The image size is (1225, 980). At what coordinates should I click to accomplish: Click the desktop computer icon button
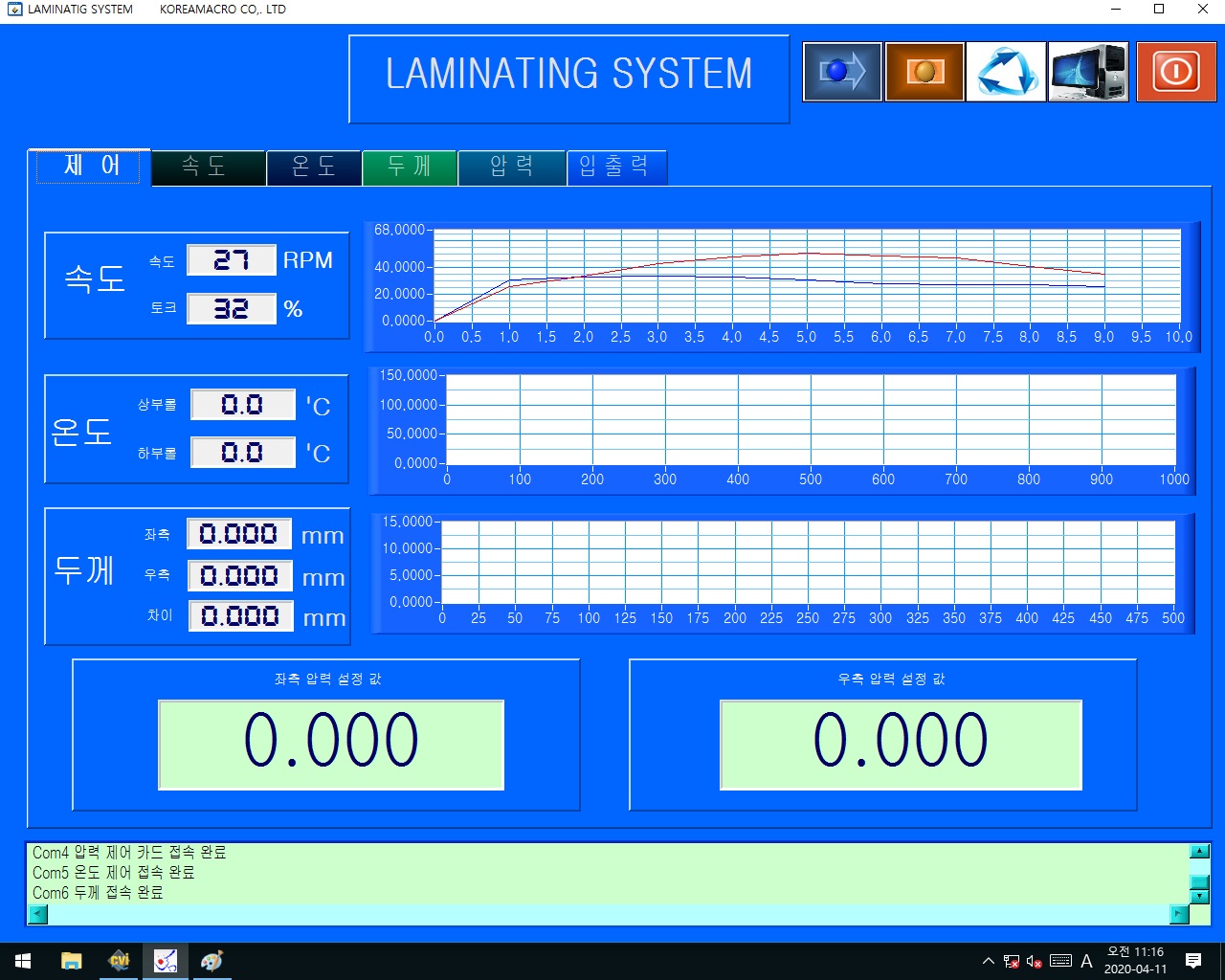point(1088,72)
